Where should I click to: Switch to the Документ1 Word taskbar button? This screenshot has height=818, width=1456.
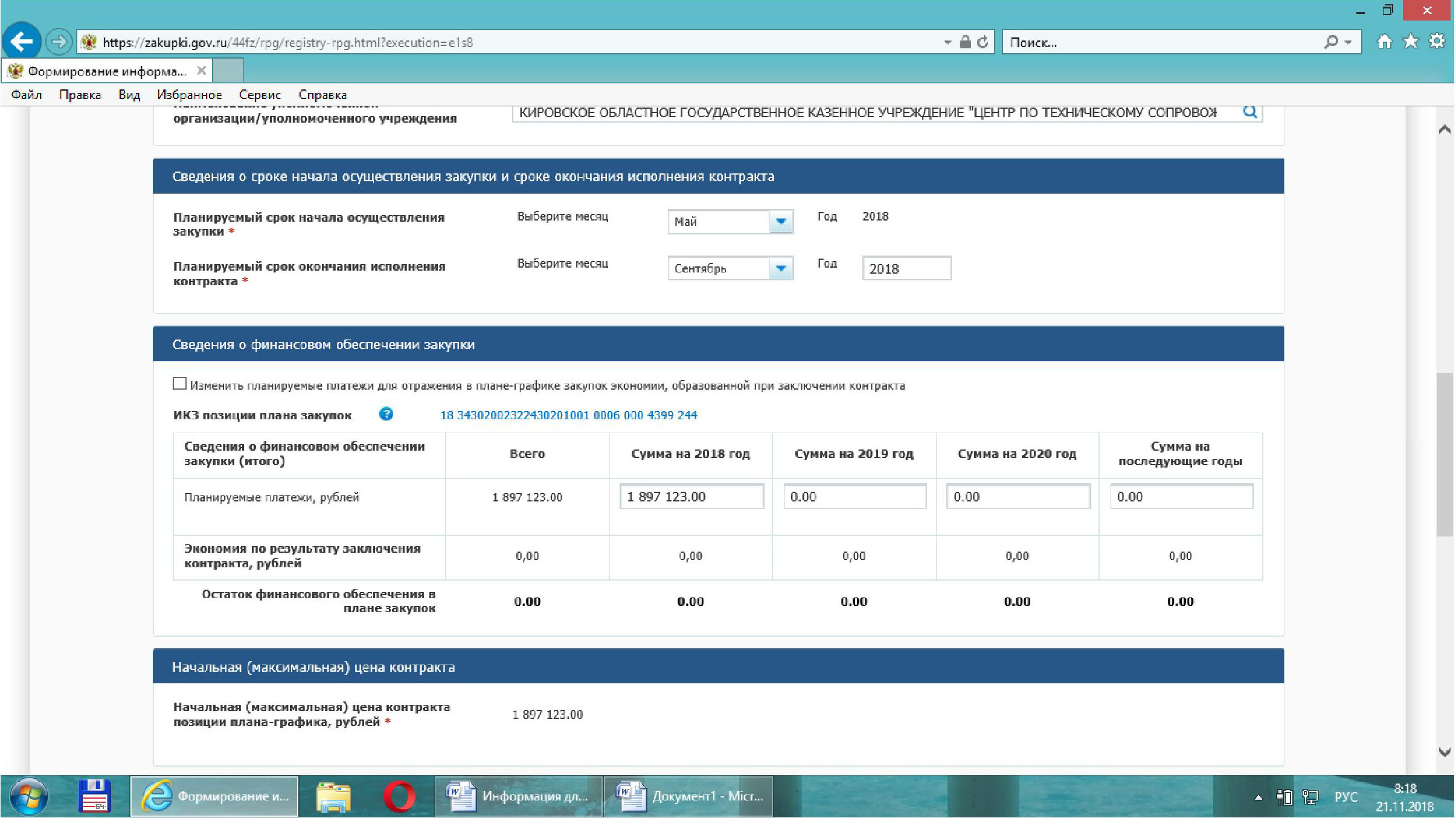point(688,796)
